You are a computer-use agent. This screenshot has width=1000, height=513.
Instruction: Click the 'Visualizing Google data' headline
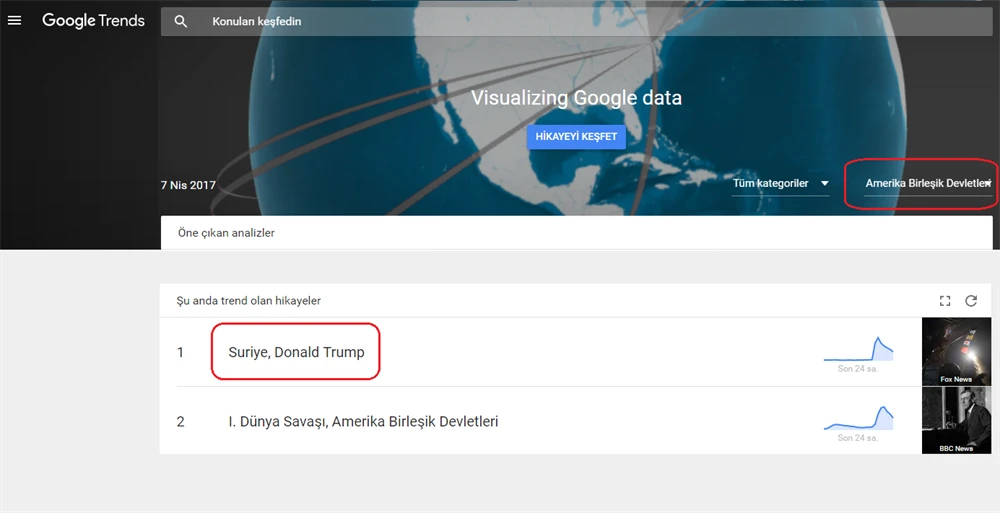pos(576,98)
